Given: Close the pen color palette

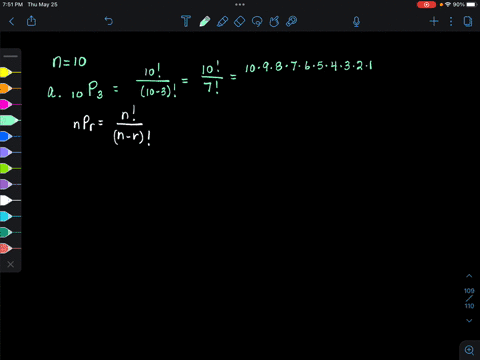Looking at the screenshot, I should point(11,264).
